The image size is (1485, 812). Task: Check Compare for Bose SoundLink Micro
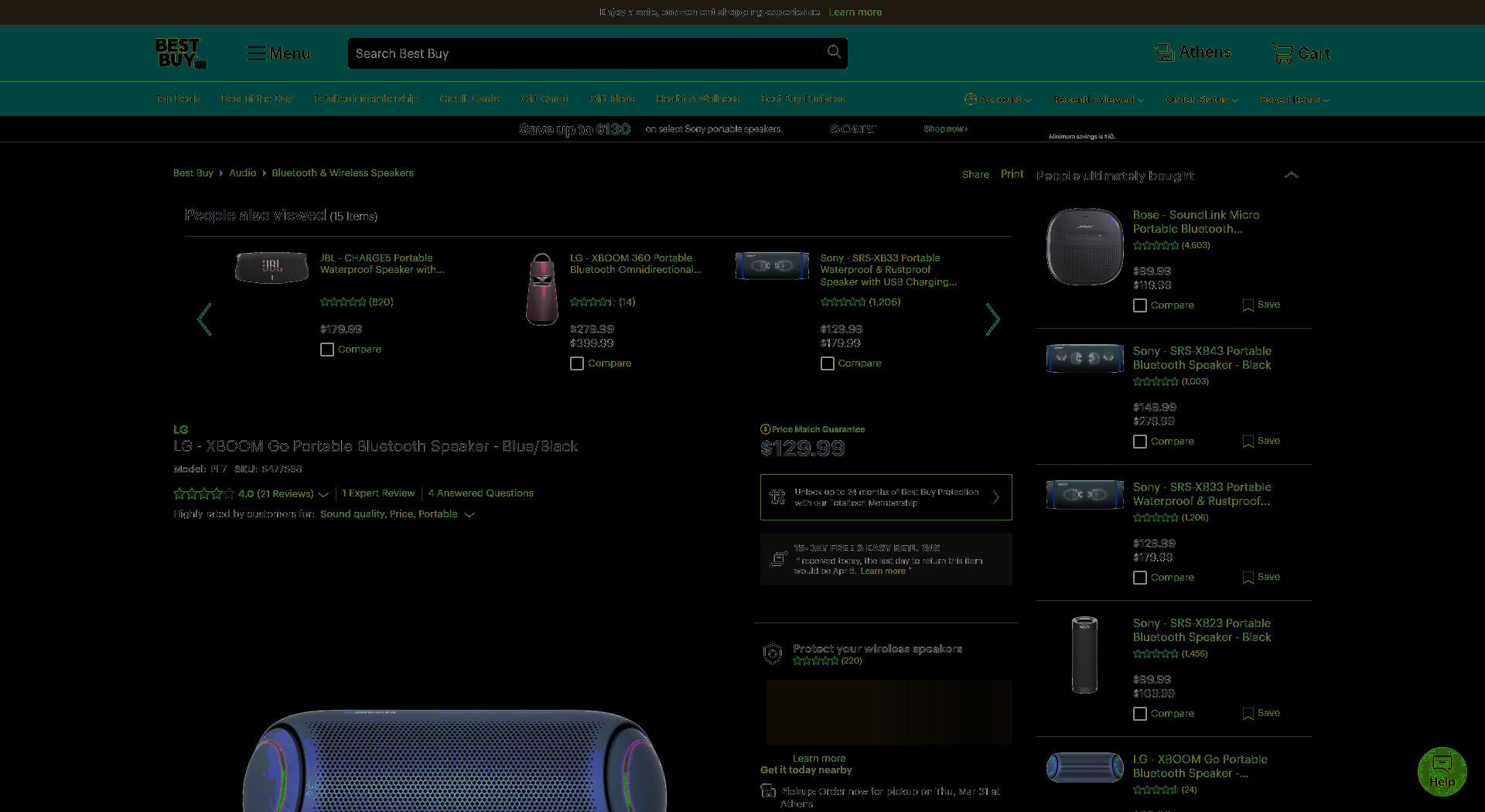(x=1140, y=305)
